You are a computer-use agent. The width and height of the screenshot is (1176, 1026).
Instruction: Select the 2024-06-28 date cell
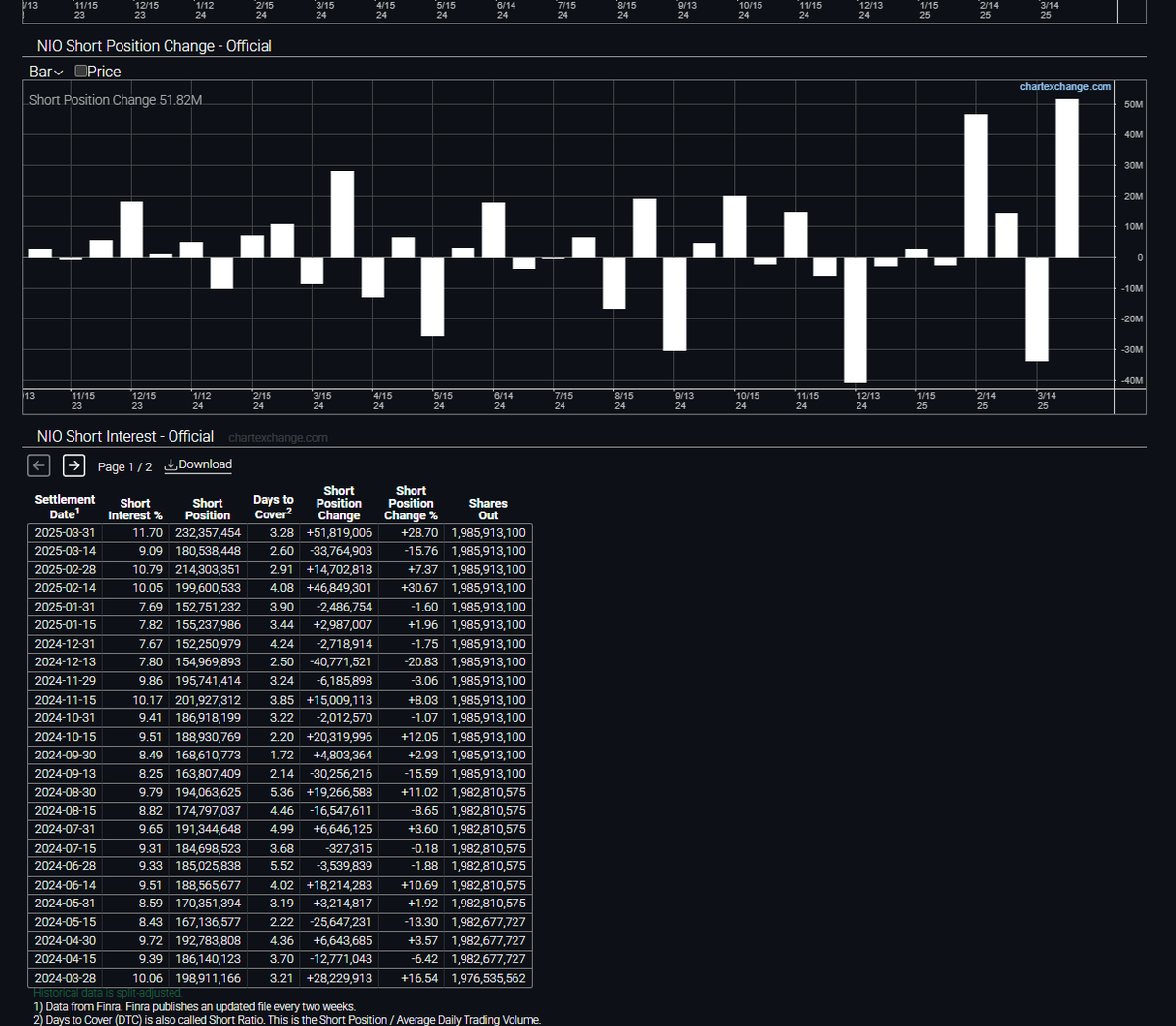tap(66, 866)
